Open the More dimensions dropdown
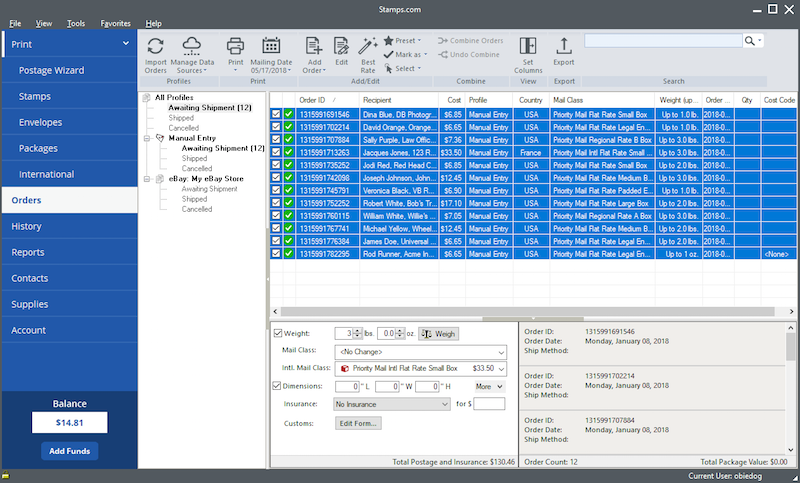The width and height of the screenshot is (800, 483). tap(489, 387)
